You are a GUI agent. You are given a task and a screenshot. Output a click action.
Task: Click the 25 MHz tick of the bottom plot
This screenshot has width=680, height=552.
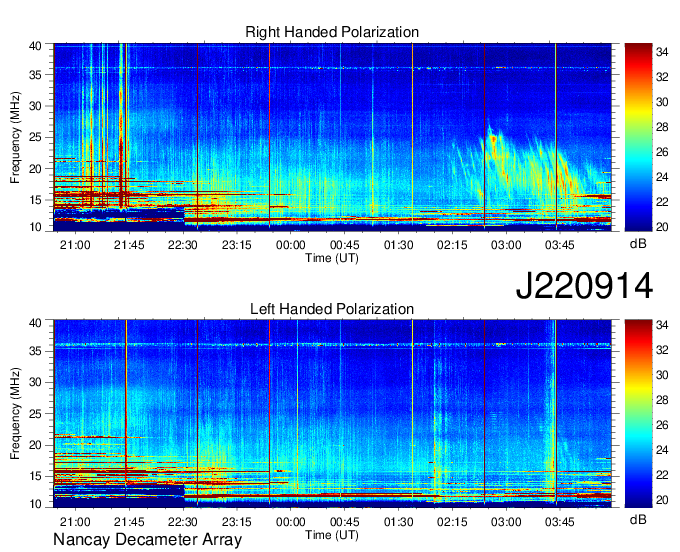coord(35,414)
